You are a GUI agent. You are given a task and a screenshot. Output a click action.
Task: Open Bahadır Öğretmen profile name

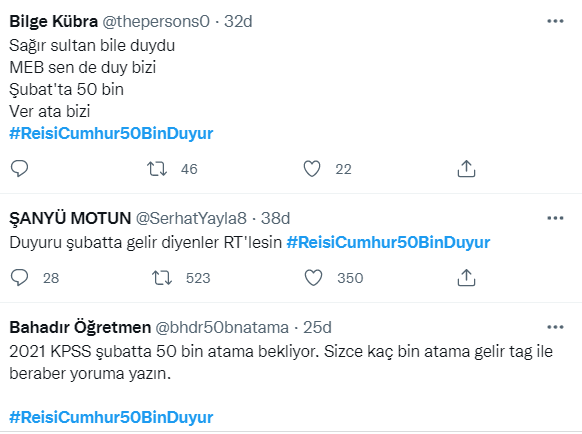(80, 327)
